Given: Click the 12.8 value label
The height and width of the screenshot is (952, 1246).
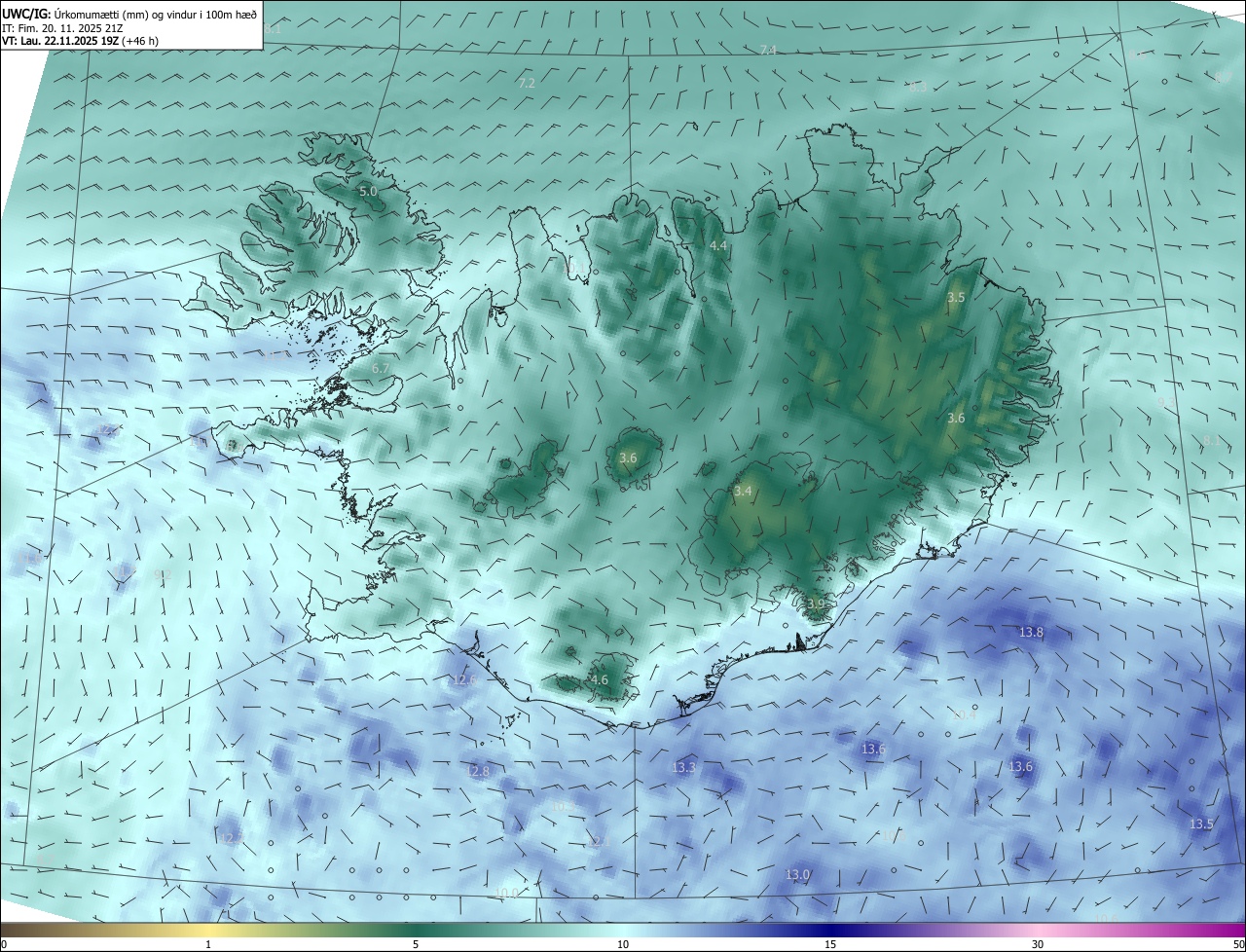Looking at the screenshot, I should coord(479,771).
